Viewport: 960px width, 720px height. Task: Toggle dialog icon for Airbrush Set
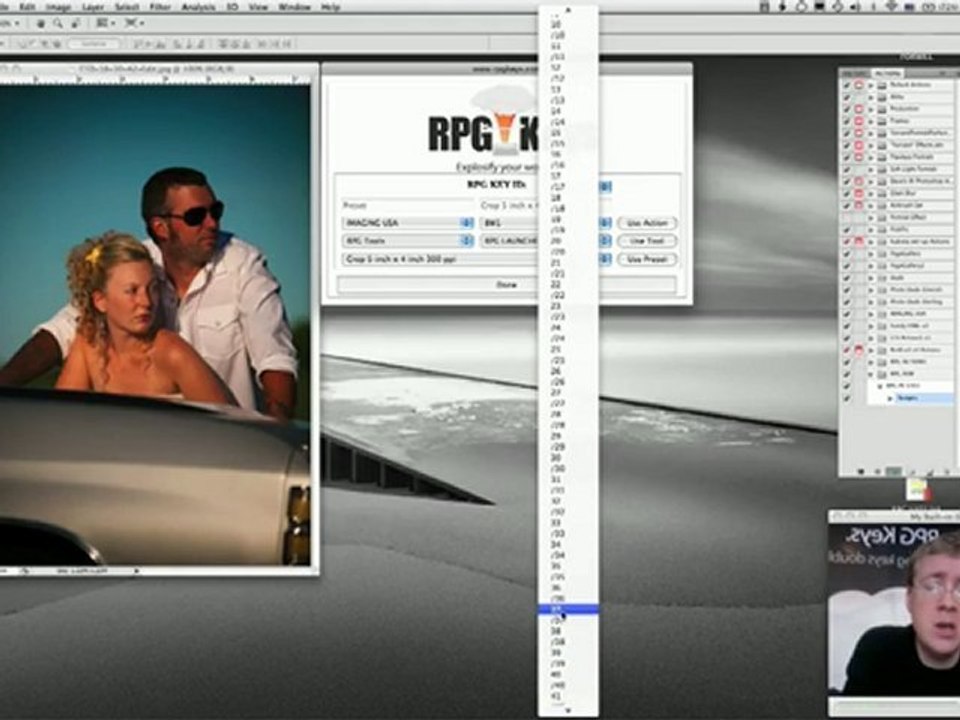[858, 205]
